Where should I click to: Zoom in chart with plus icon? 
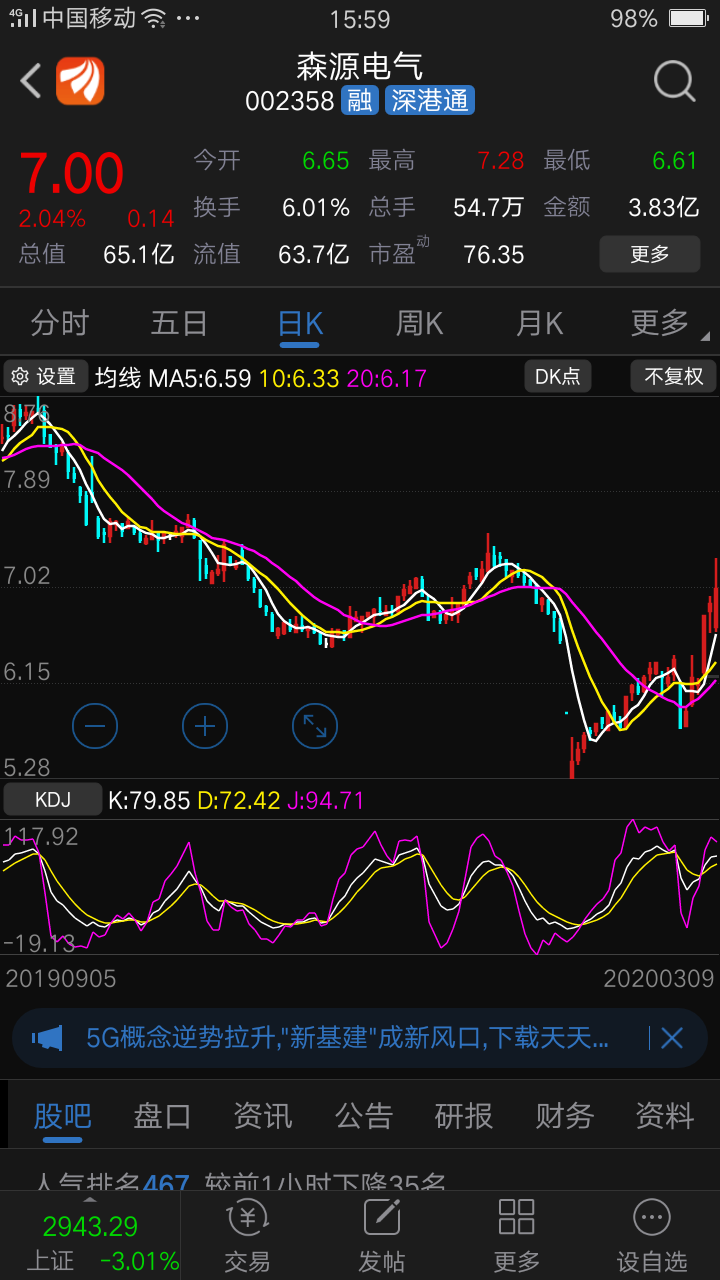coord(205,726)
